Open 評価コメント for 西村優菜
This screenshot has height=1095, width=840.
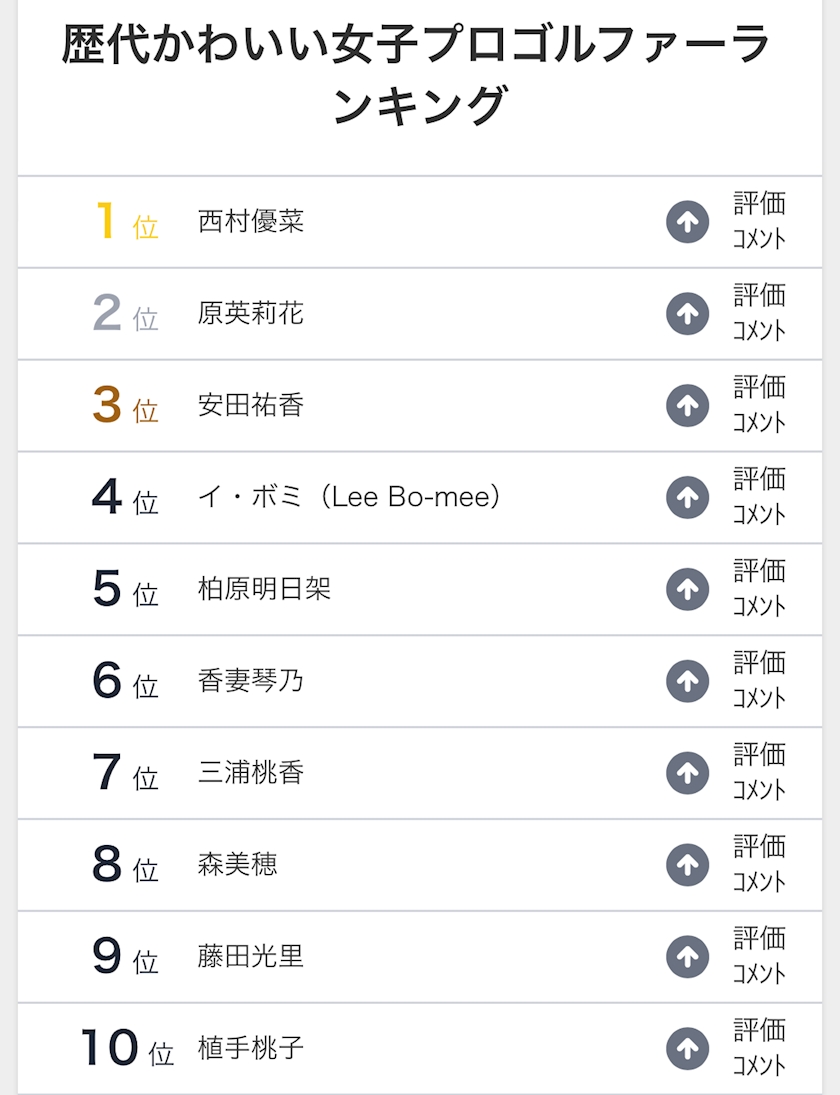point(759,222)
